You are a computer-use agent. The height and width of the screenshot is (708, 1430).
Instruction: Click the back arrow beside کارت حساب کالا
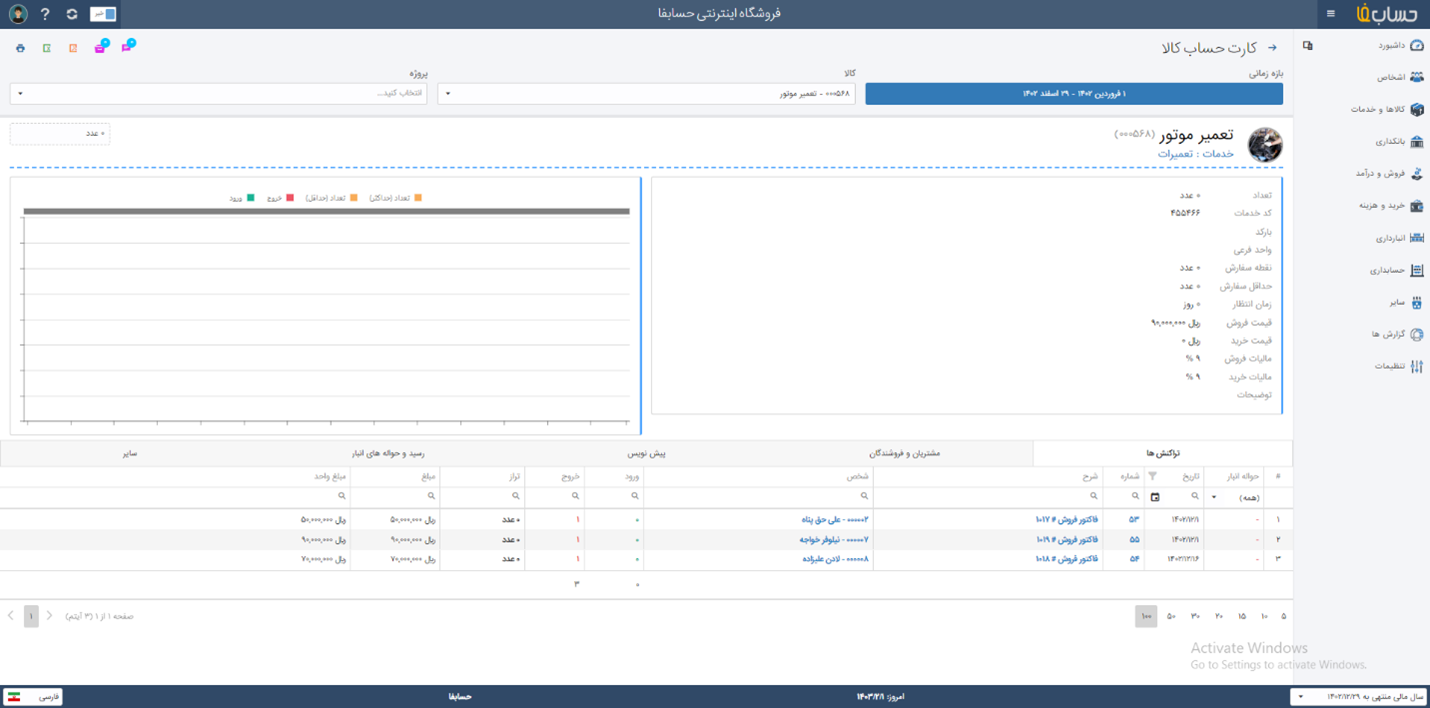click(1272, 47)
